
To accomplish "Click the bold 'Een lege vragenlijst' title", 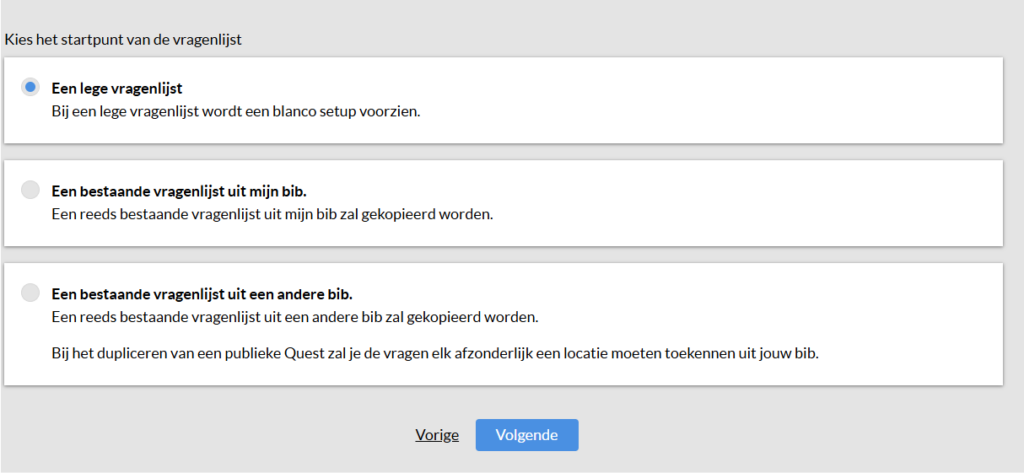I will coord(117,88).
